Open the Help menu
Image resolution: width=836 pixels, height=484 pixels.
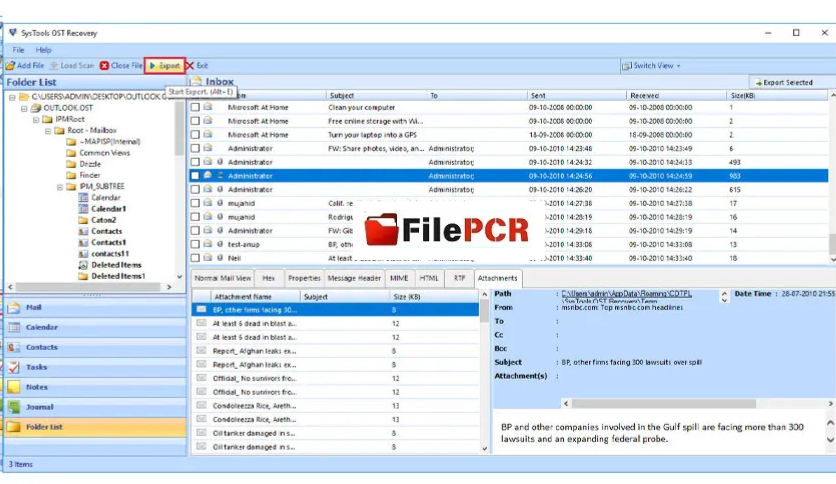[x=44, y=50]
